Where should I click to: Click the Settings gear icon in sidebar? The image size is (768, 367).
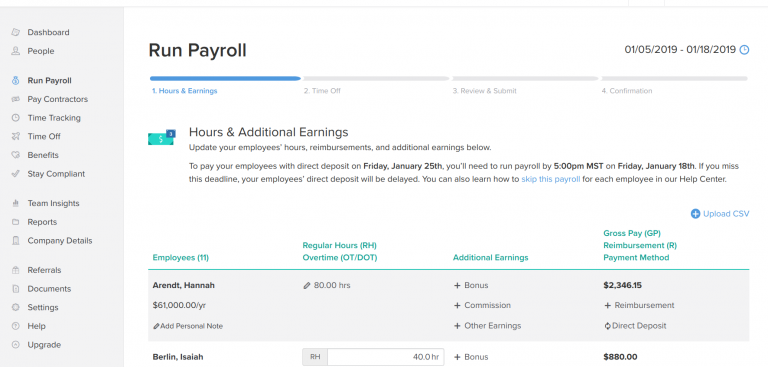pos(16,307)
